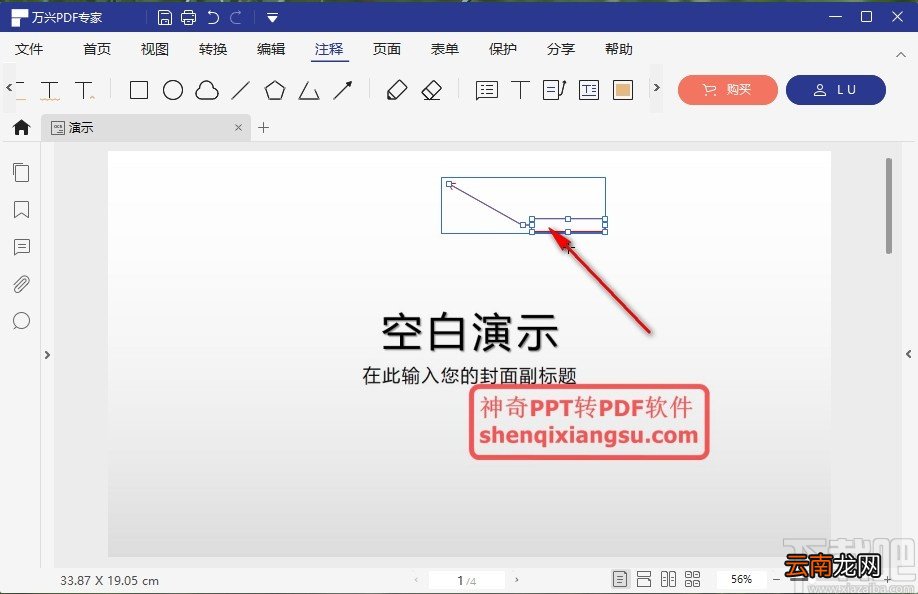Select the connected lines tool
Screen dimensions: 918x594
pos(309,90)
